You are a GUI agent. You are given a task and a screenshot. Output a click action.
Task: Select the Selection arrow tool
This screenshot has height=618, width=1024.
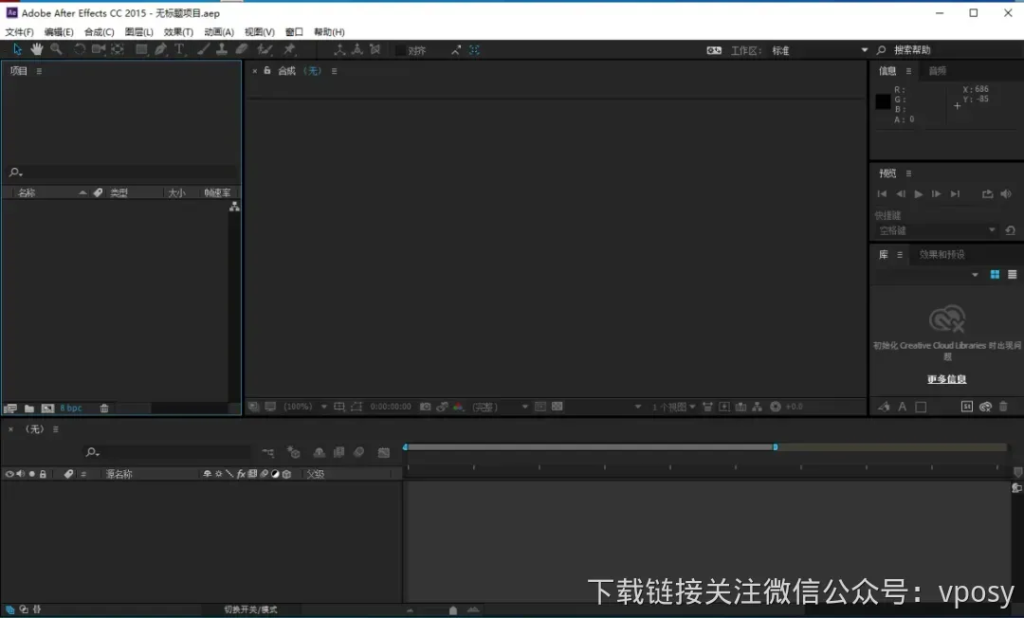[x=18, y=50]
